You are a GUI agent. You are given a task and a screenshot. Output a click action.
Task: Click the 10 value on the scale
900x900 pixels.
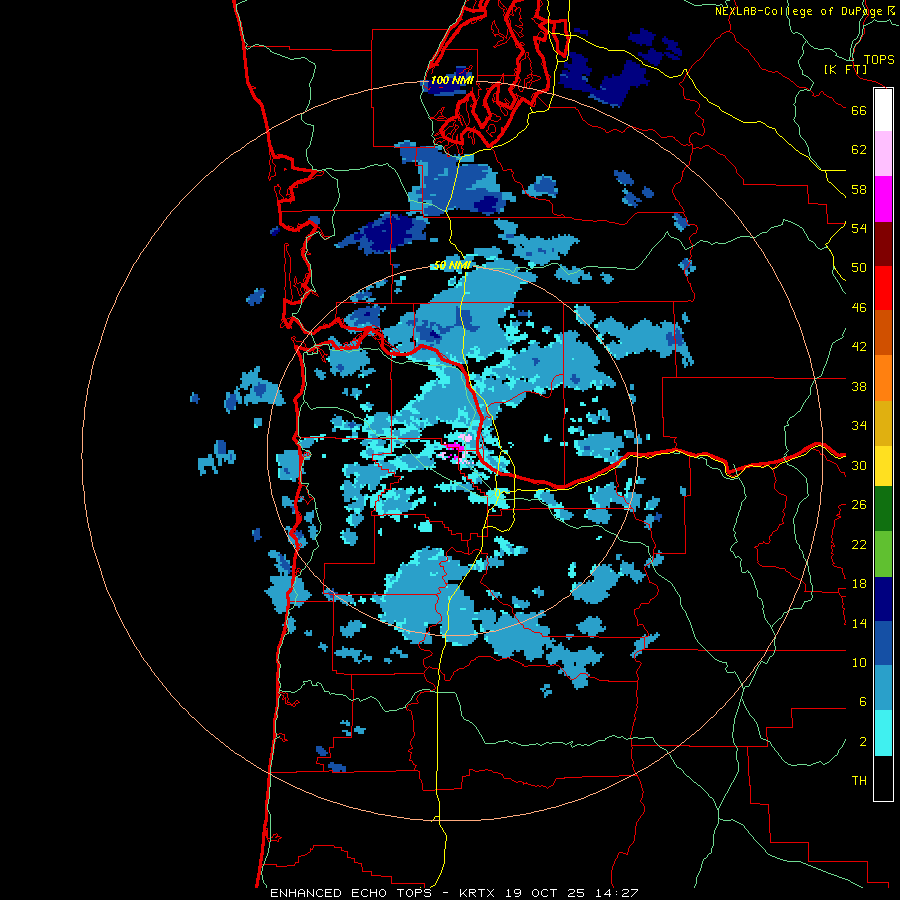click(859, 662)
